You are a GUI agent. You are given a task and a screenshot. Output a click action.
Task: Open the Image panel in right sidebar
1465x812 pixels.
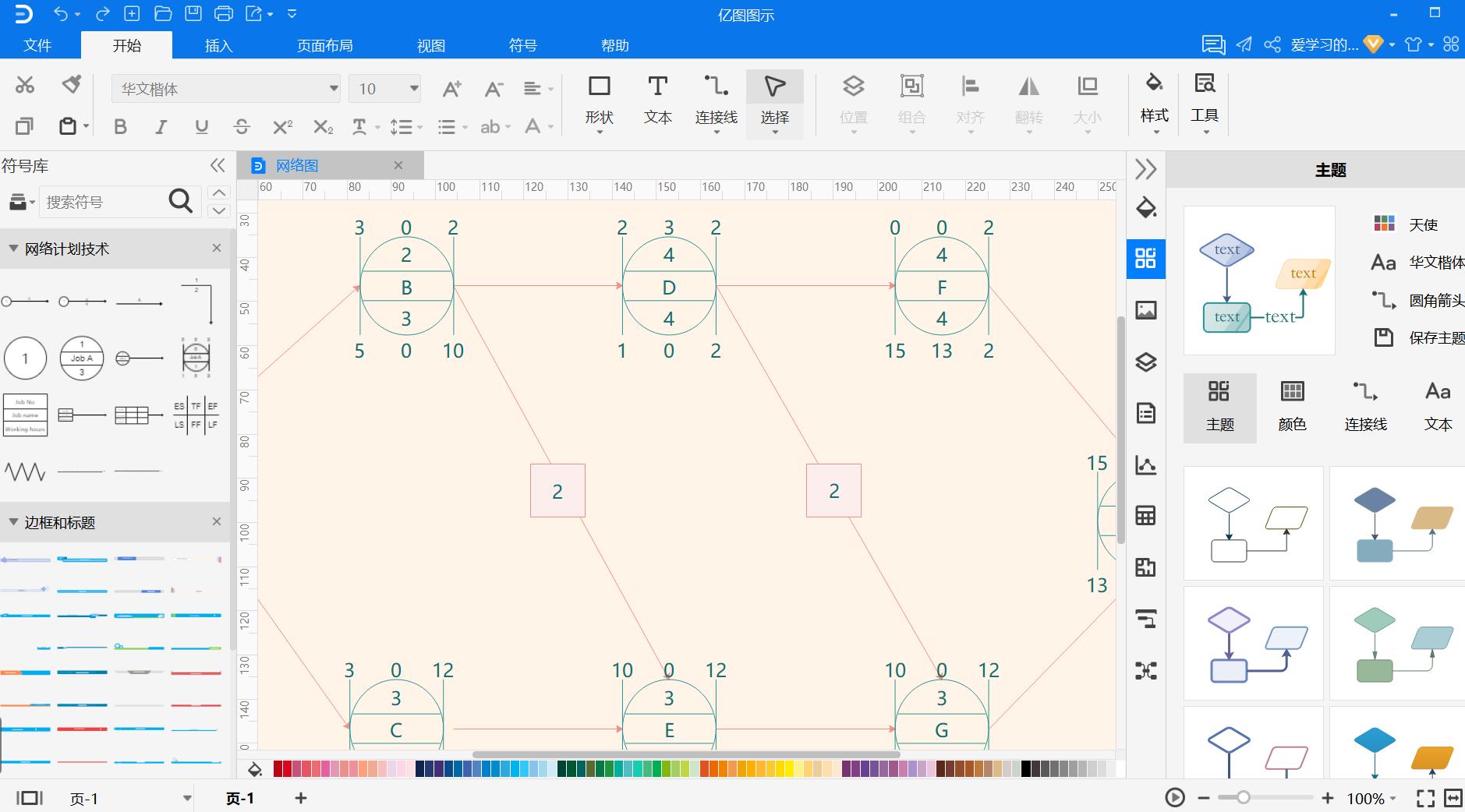(1145, 310)
